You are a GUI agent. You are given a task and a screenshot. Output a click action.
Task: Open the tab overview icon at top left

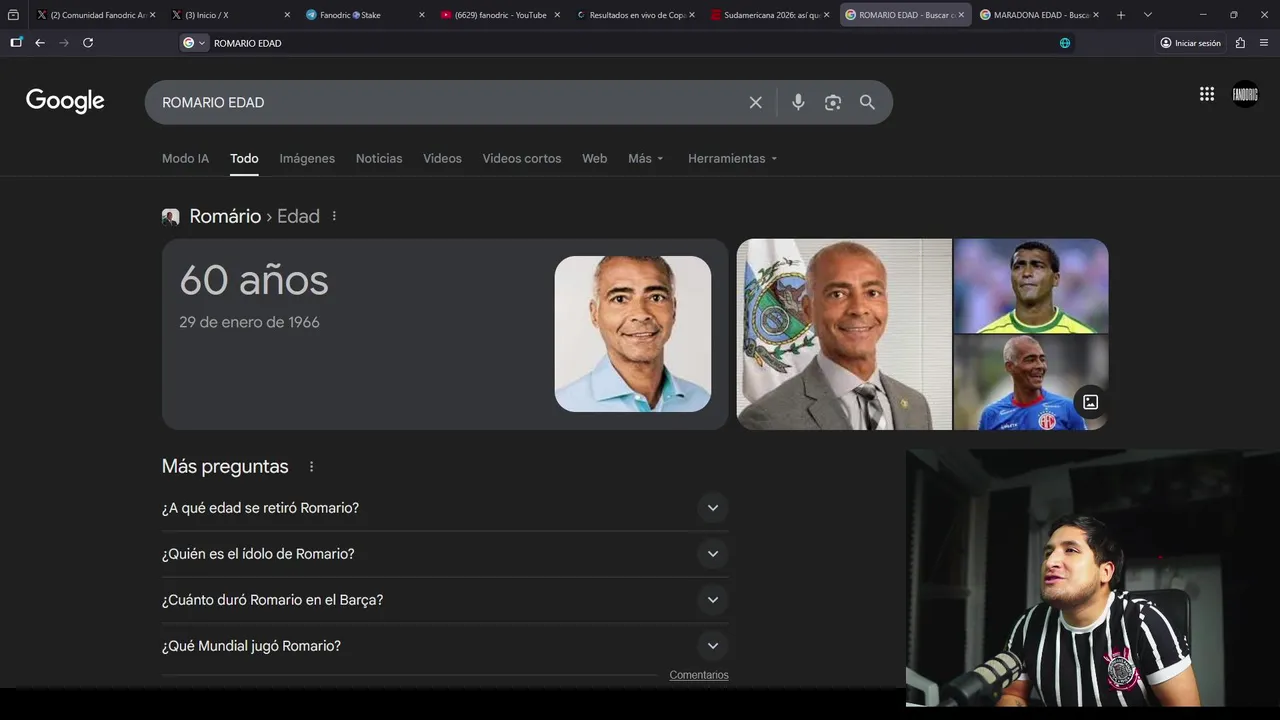point(13,15)
